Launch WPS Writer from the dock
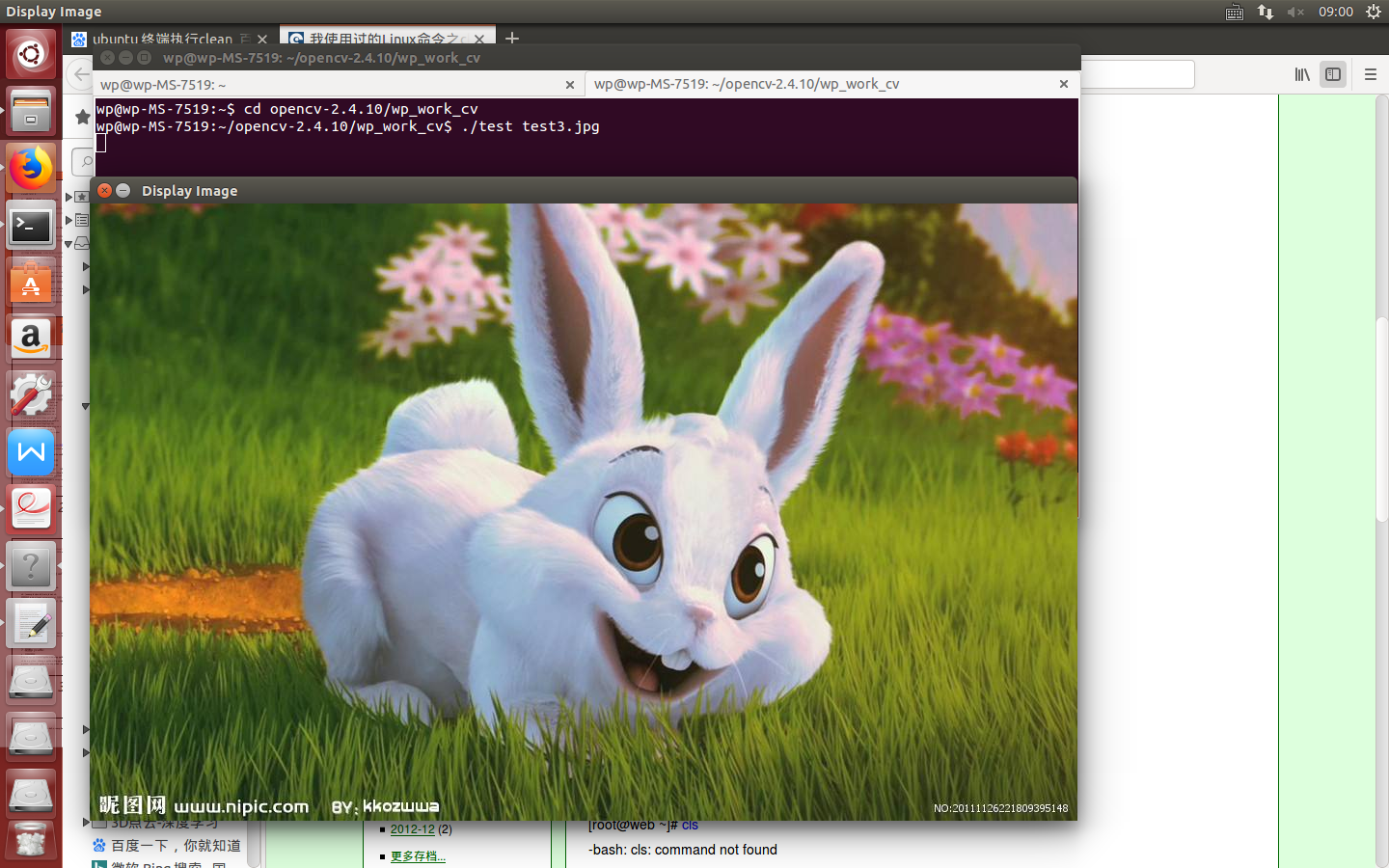1389x868 pixels. [31, 453]
